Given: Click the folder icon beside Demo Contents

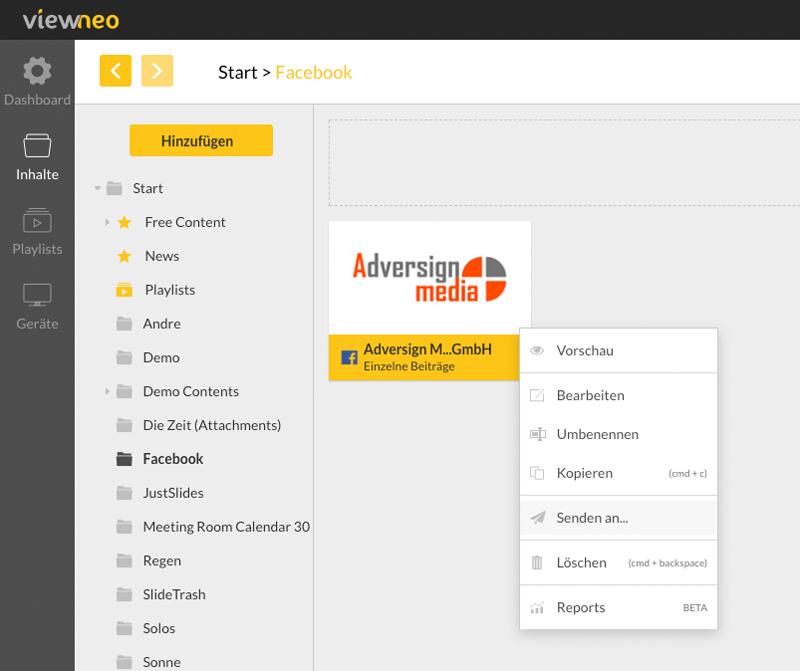Looking at the screenshot, I should click(124, 391).
